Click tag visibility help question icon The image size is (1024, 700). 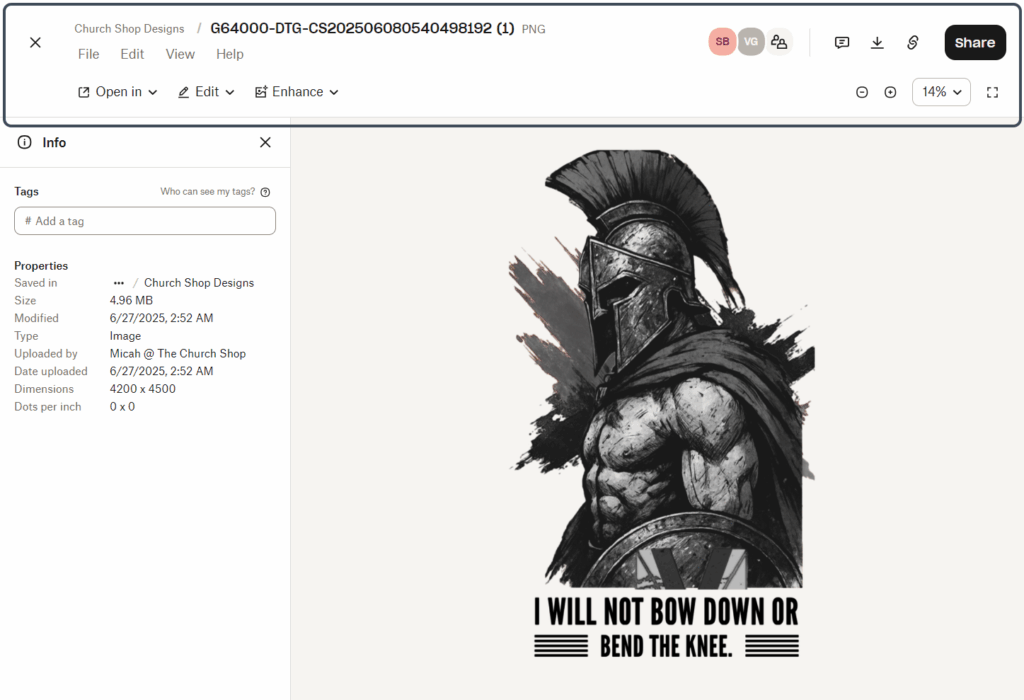pos(265,192)
